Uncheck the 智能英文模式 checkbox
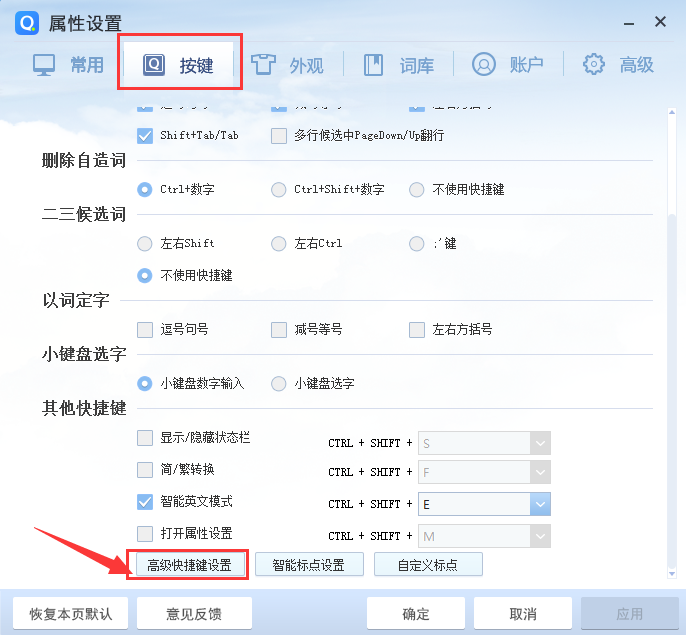The width and height of the screenshot is (686, 635). click(145, 502)
